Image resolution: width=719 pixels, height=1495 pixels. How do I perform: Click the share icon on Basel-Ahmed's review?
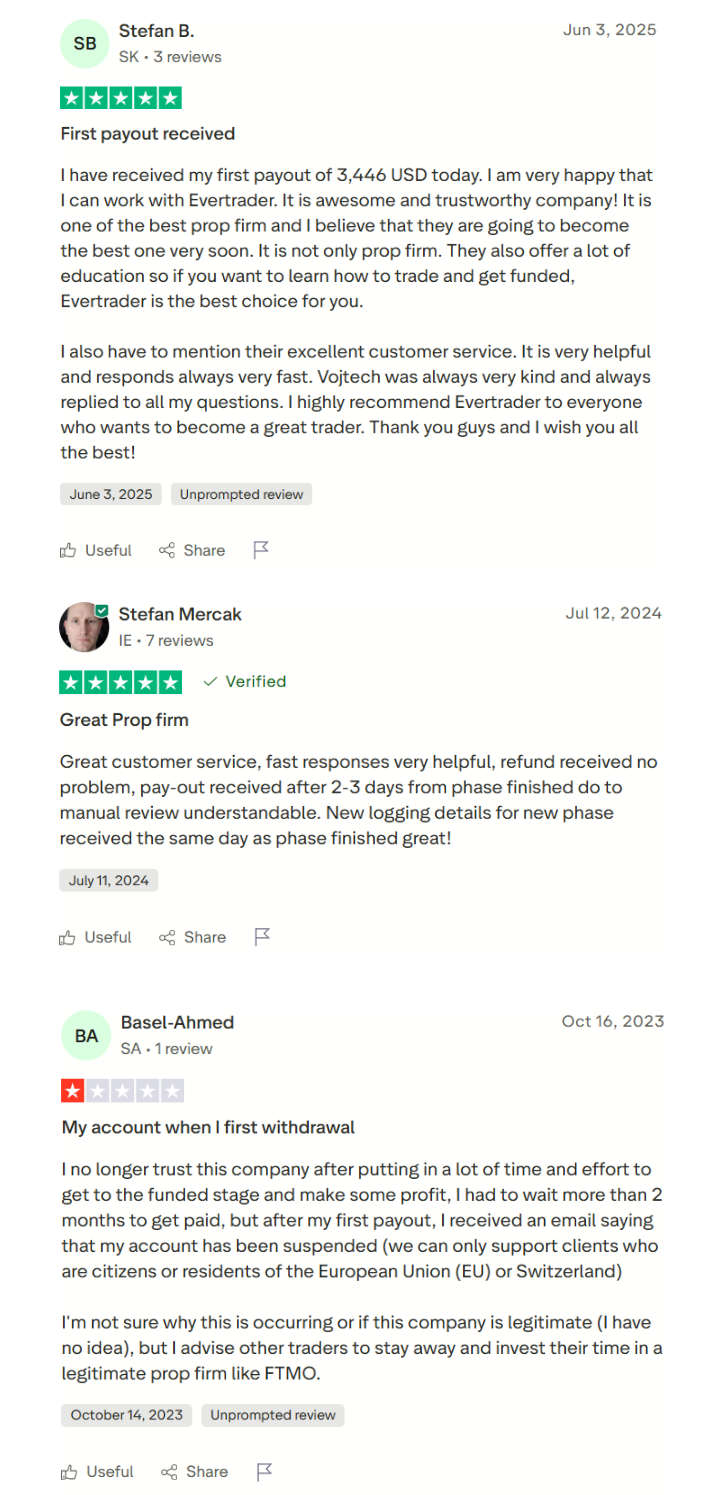point(169,1471)
